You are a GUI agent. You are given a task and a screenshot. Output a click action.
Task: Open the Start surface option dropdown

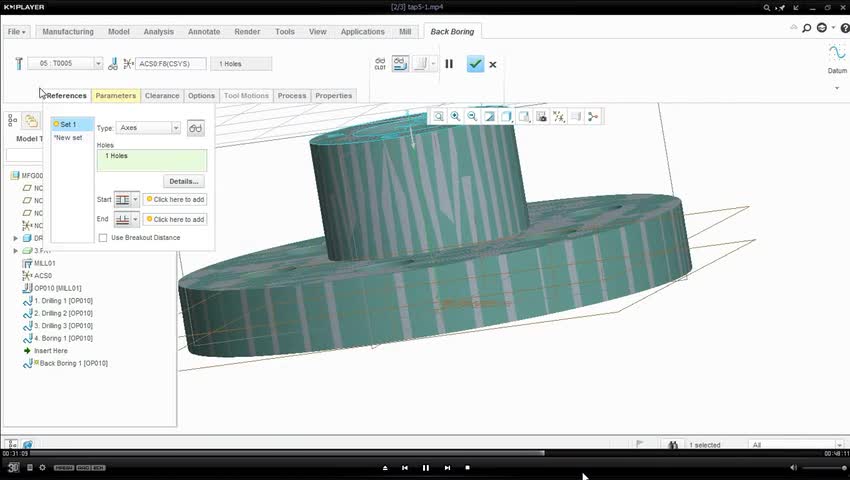click(x=135, y=200)
